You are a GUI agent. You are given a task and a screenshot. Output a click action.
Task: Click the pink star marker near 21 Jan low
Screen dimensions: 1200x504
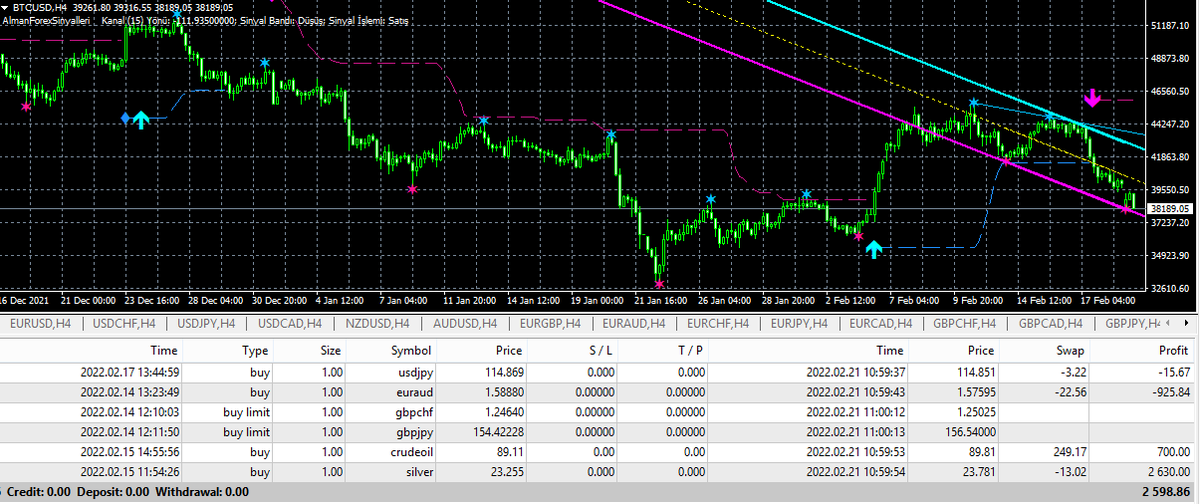coord(660,284)
